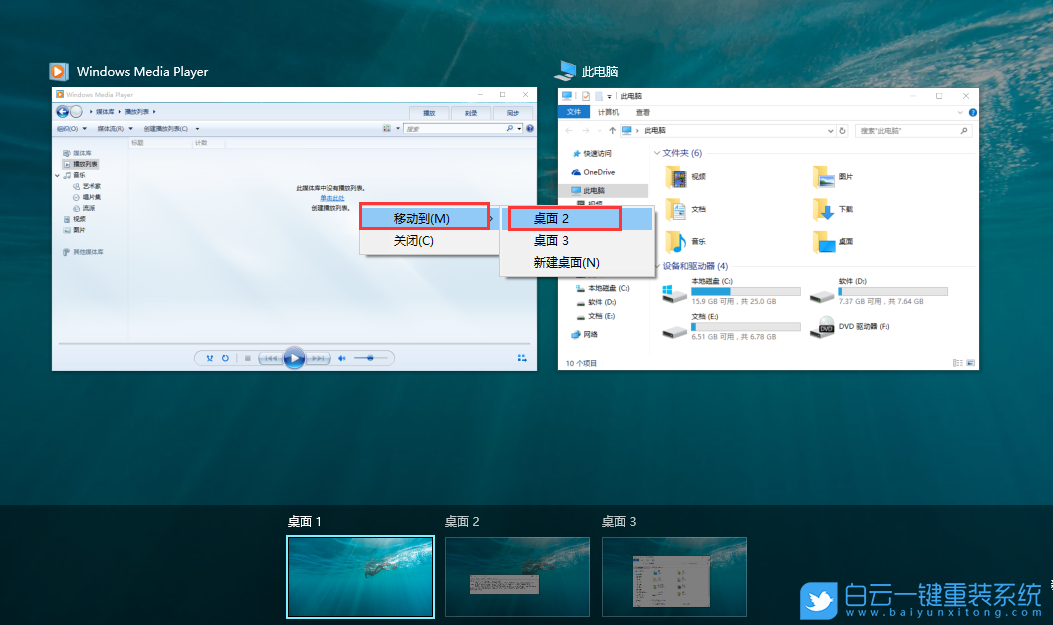Mute audio with the speaker icon

tap(343, 358)
